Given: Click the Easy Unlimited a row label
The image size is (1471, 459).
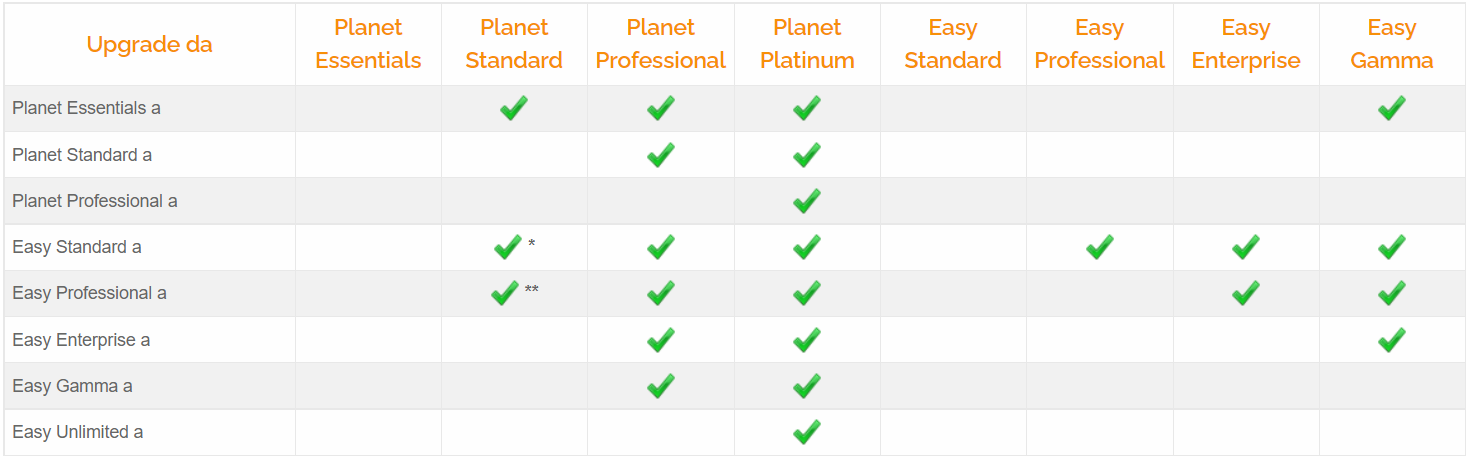Looking at the screenshot, I should pyautogui.click(x=78, y=432).
